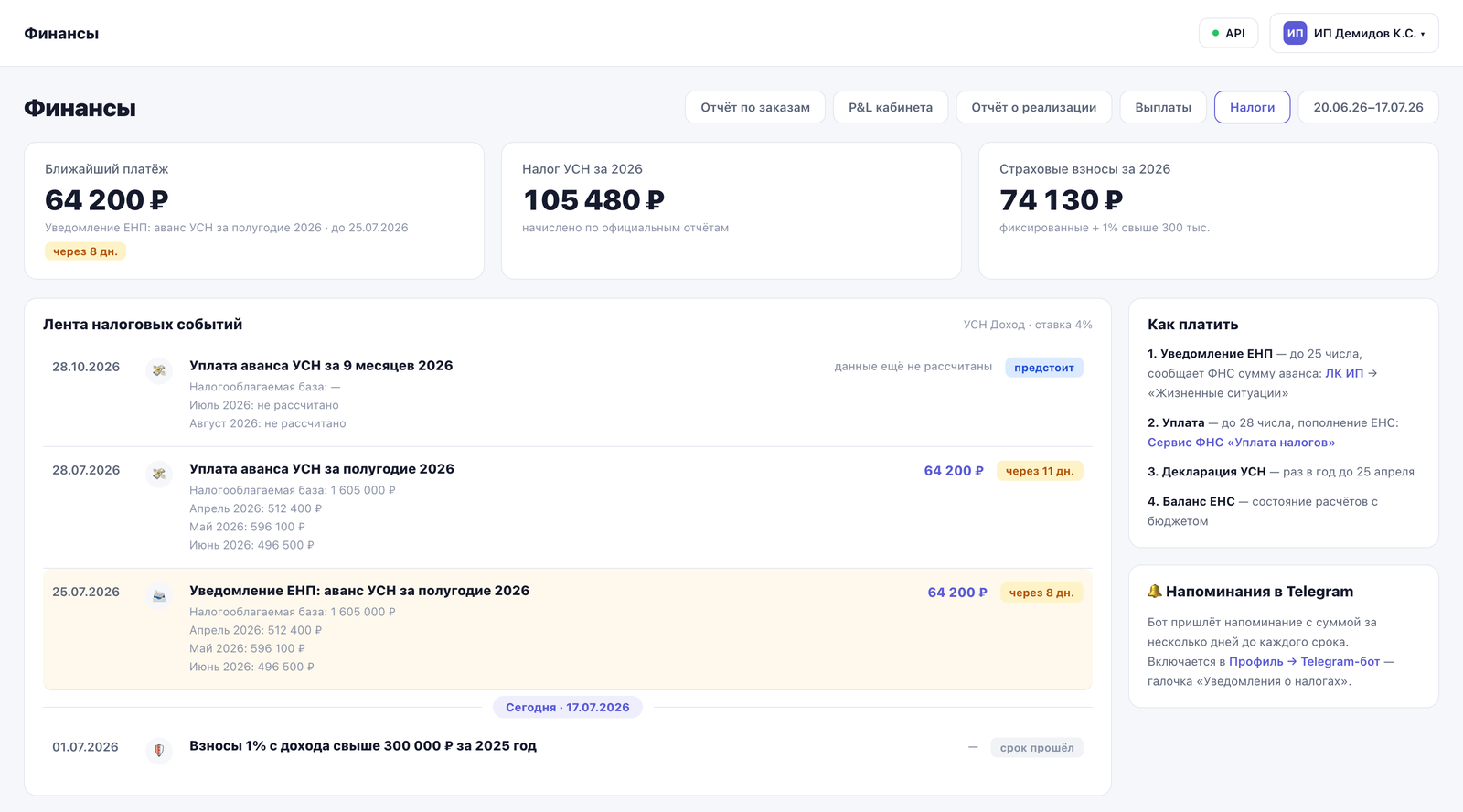Open the ЛК ИП link
This screenshot has width=1463, height=812.
pyautogui.click(x=1344, y=373)
